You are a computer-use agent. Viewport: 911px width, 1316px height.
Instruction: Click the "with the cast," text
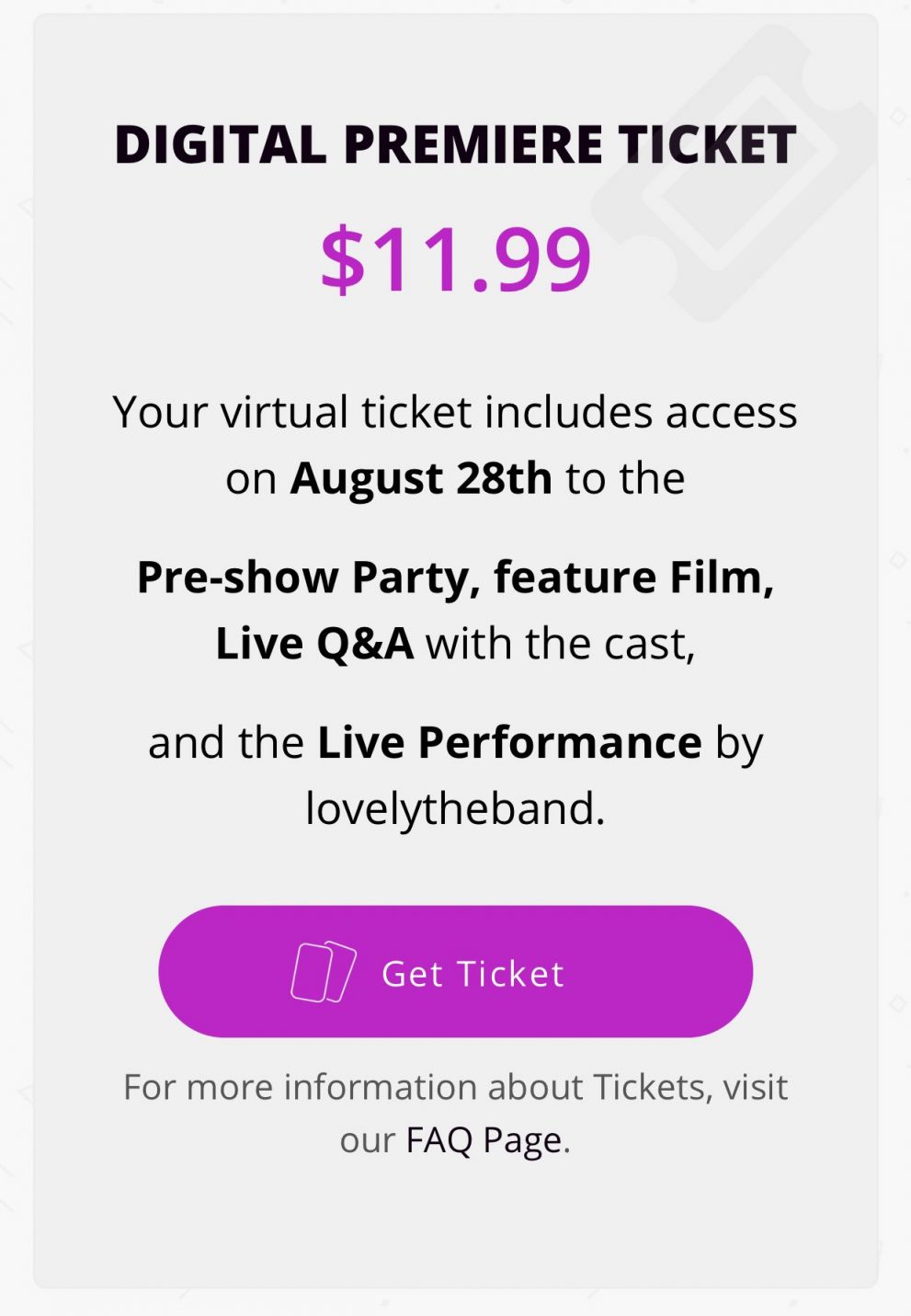pyautogui.click(x=560, y=644)
